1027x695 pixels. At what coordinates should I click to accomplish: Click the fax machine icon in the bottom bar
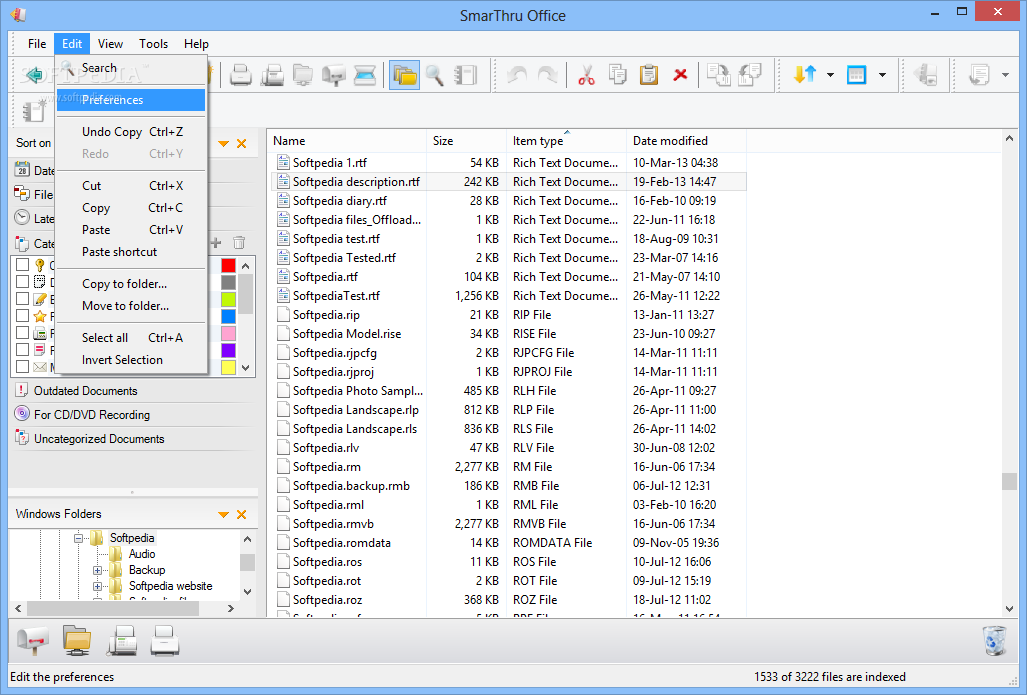(122, 641)
